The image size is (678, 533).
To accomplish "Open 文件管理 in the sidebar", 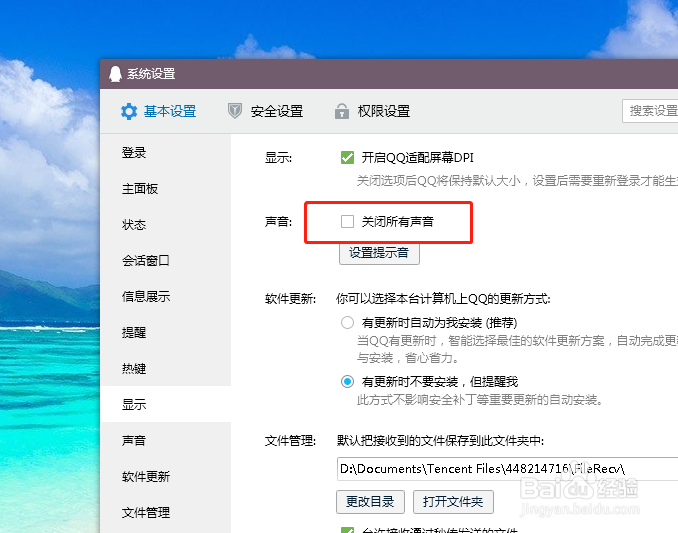I will [x=166, y=512].
